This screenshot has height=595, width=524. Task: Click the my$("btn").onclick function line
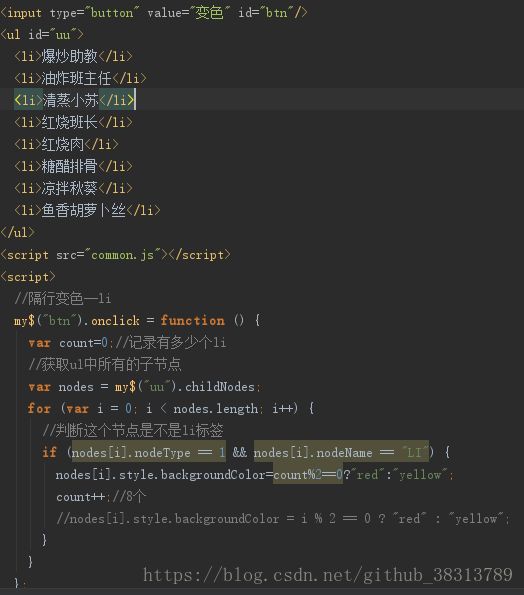coord(137,321)
